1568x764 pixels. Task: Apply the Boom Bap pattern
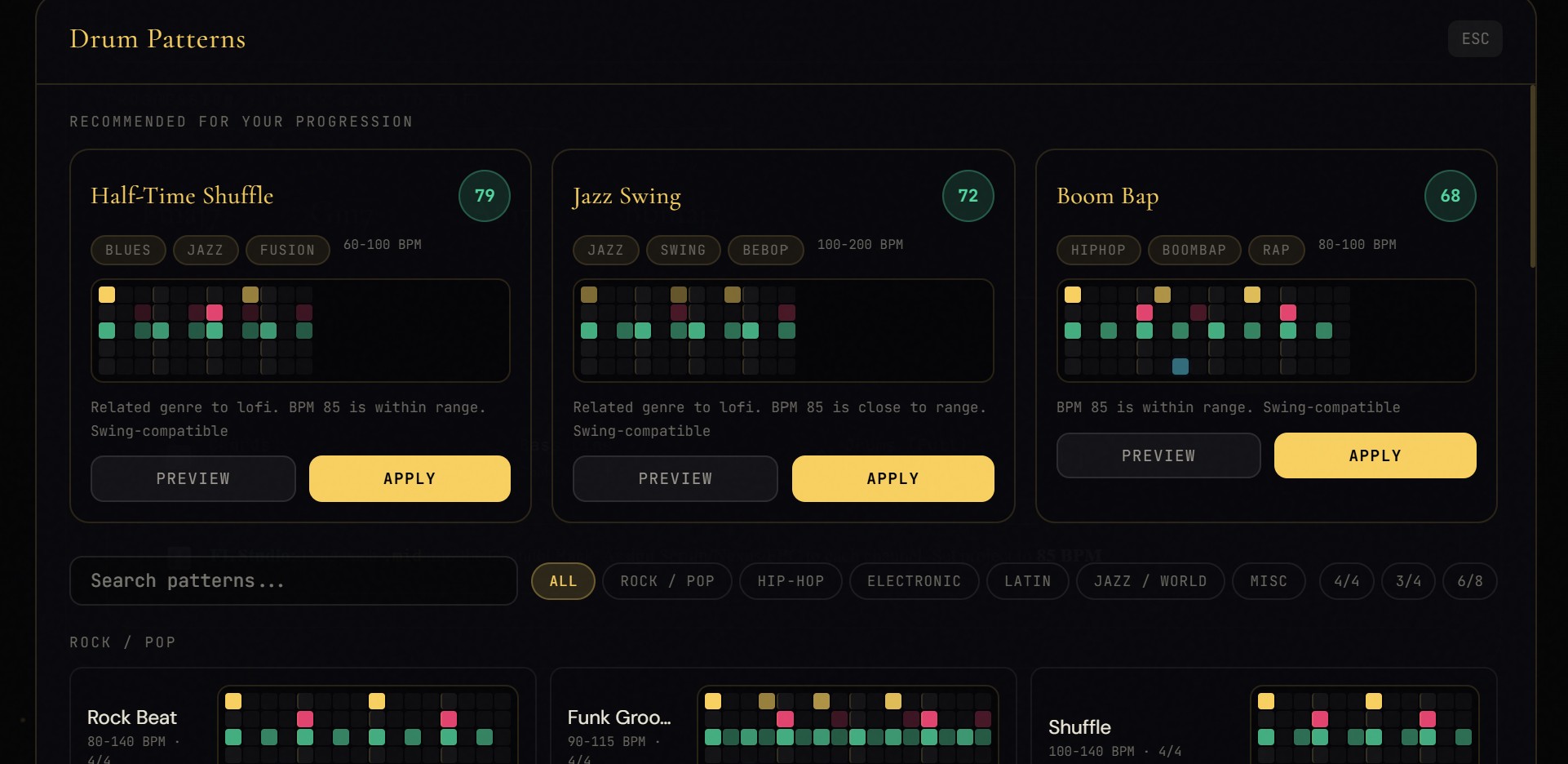click(x=1375, y=455)
